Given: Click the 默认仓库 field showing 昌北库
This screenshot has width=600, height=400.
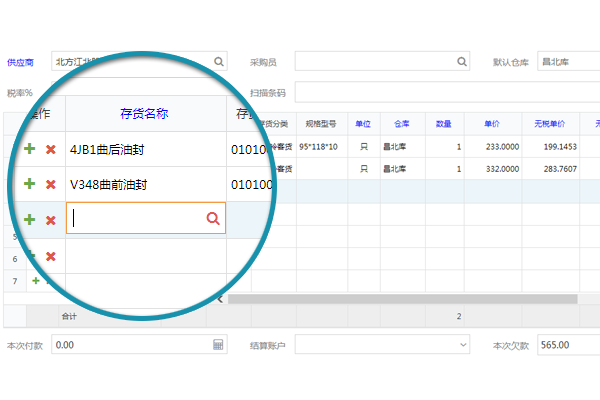Looking at the screenshot, I should (x=568, y=61).
